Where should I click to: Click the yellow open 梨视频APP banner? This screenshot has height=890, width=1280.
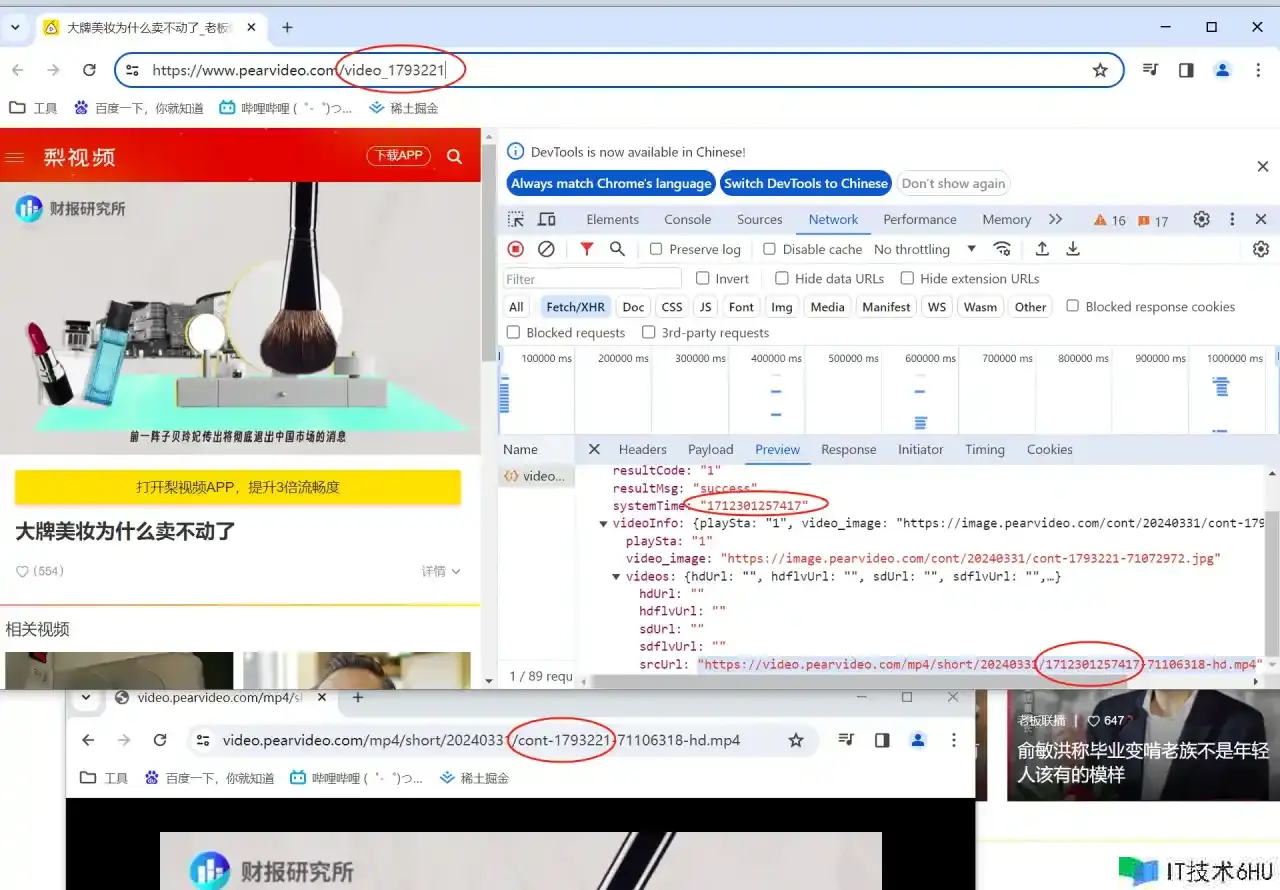[238, 487]
